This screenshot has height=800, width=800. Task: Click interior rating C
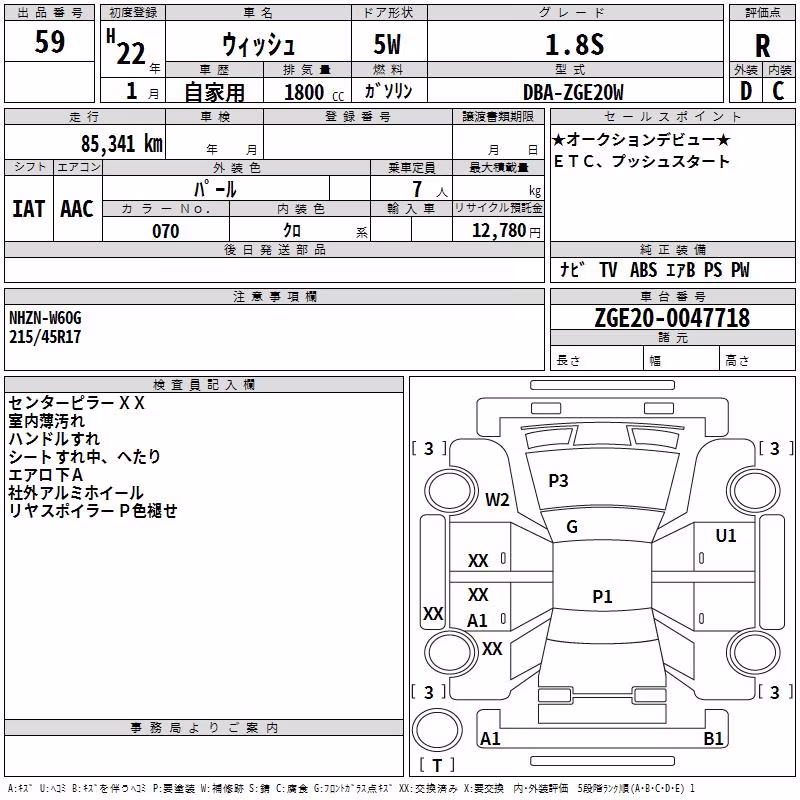(x=778, y=91)
